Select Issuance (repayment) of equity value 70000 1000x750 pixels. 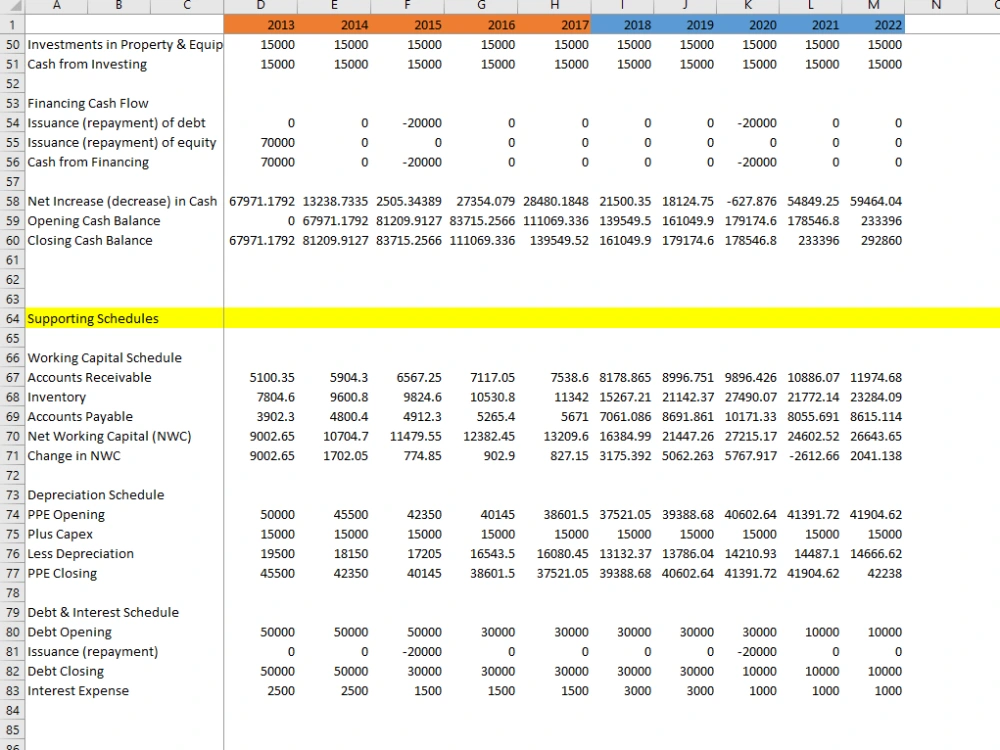277,142
